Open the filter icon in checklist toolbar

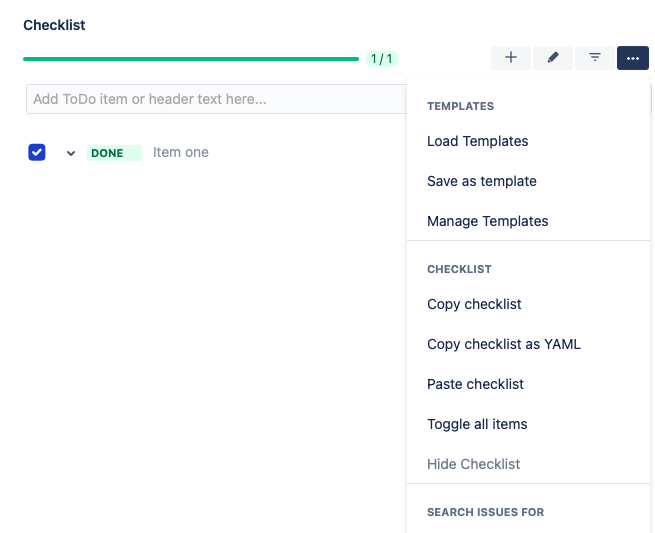595,58
